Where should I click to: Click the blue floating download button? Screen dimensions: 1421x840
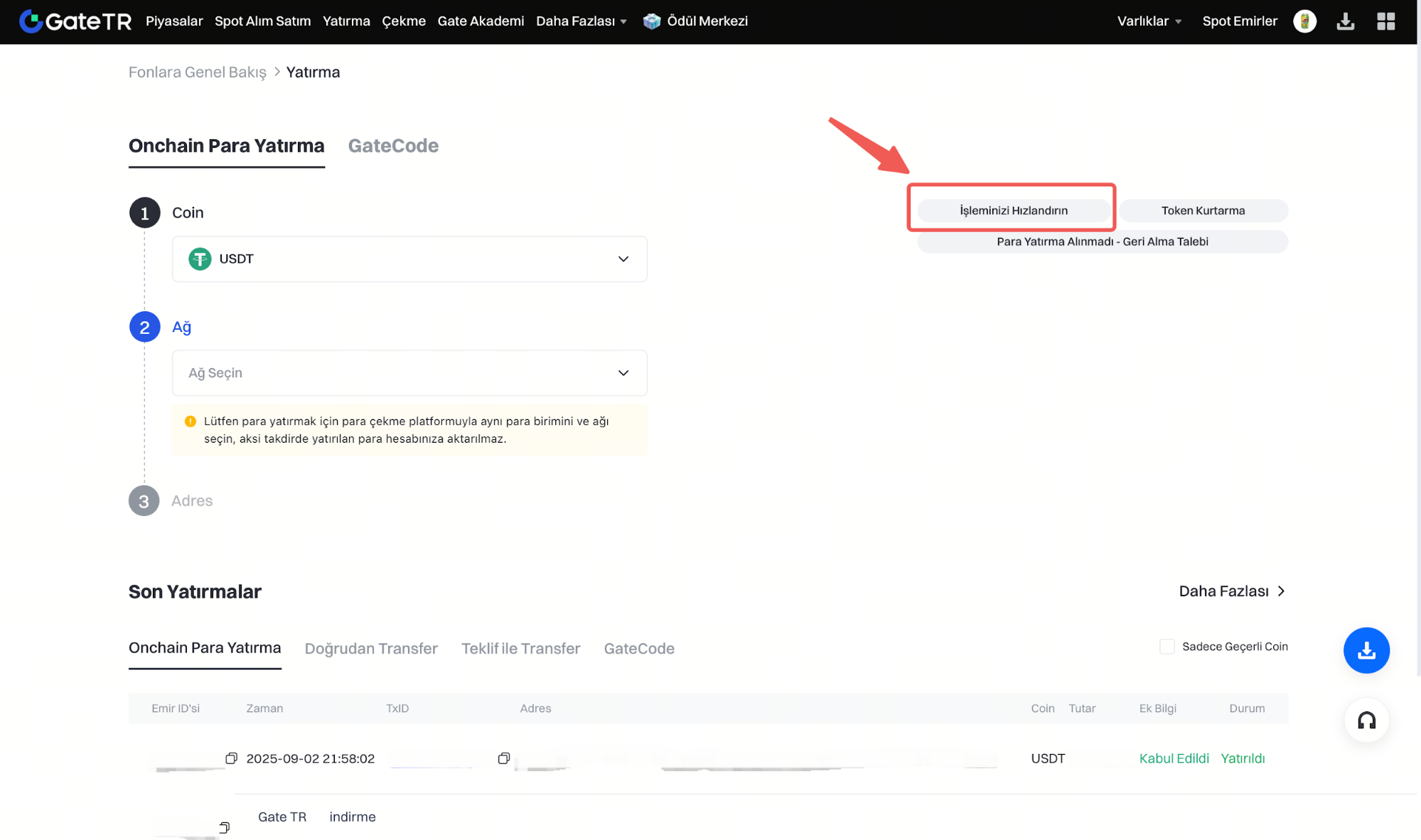(1366, 650)
